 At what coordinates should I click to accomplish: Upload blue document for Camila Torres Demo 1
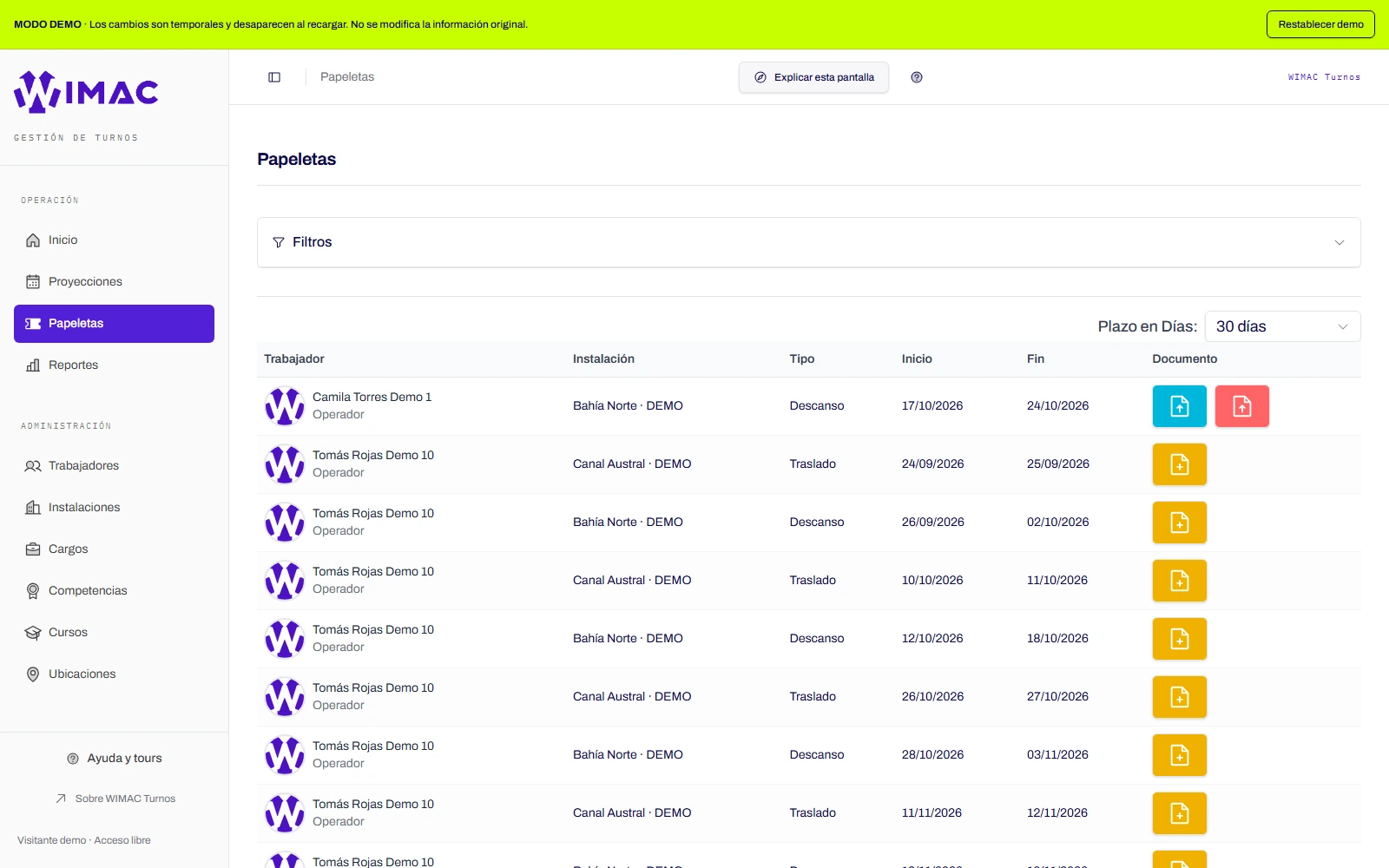[x=1180, y=406]
